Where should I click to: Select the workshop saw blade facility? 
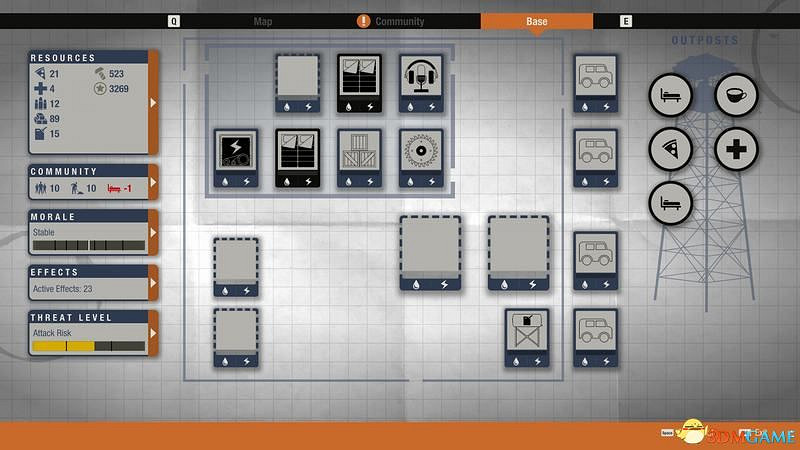point(421,152)
